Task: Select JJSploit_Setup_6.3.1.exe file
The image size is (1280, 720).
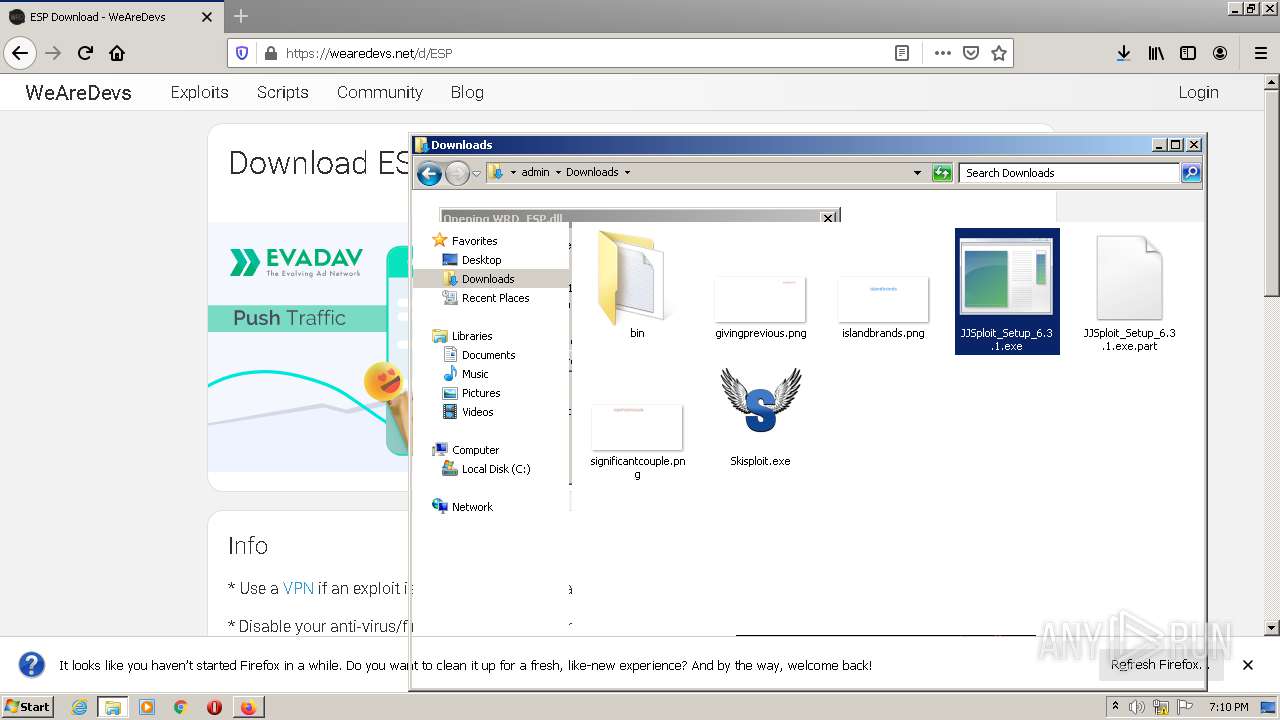Action: (1006, 291)
